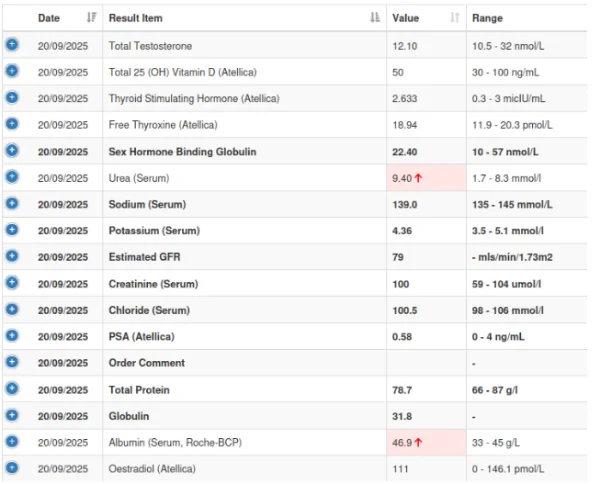Select the Order Comment result text
The height and width of the screenshot is (484, 600).
pyautogui.click(x=146, y=362)
